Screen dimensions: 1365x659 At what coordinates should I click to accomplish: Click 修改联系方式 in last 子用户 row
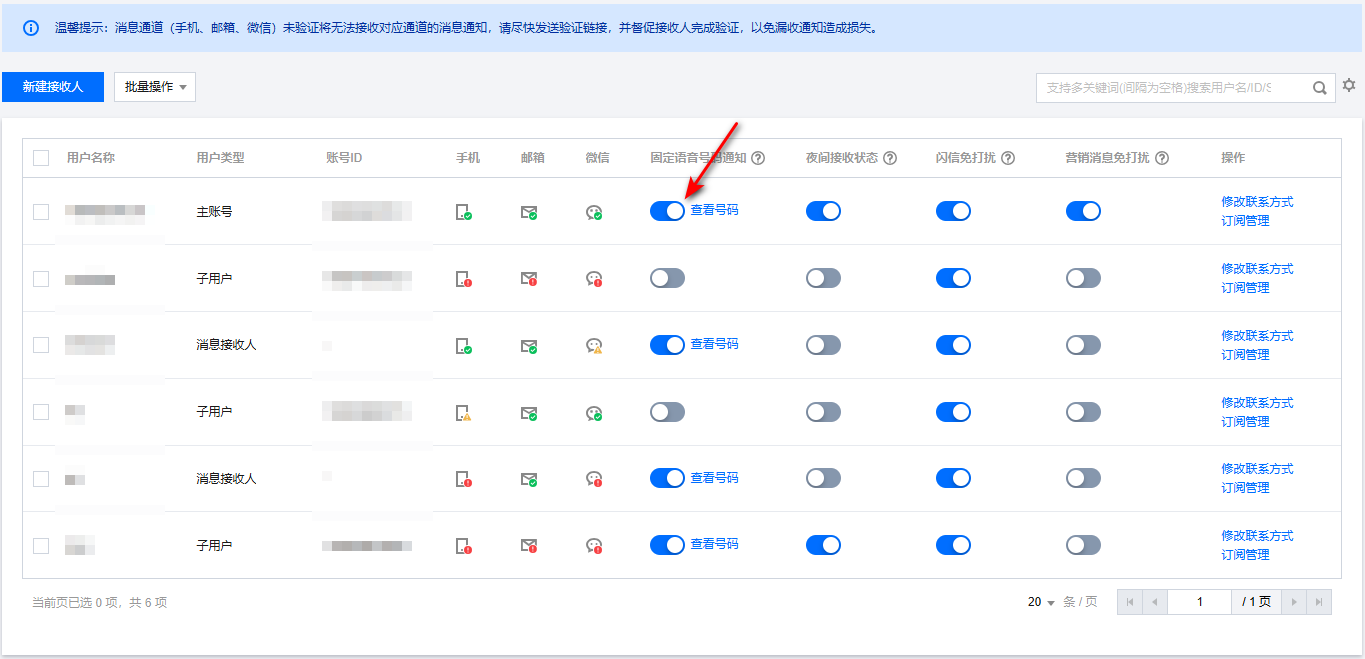tap(1257, 536)
